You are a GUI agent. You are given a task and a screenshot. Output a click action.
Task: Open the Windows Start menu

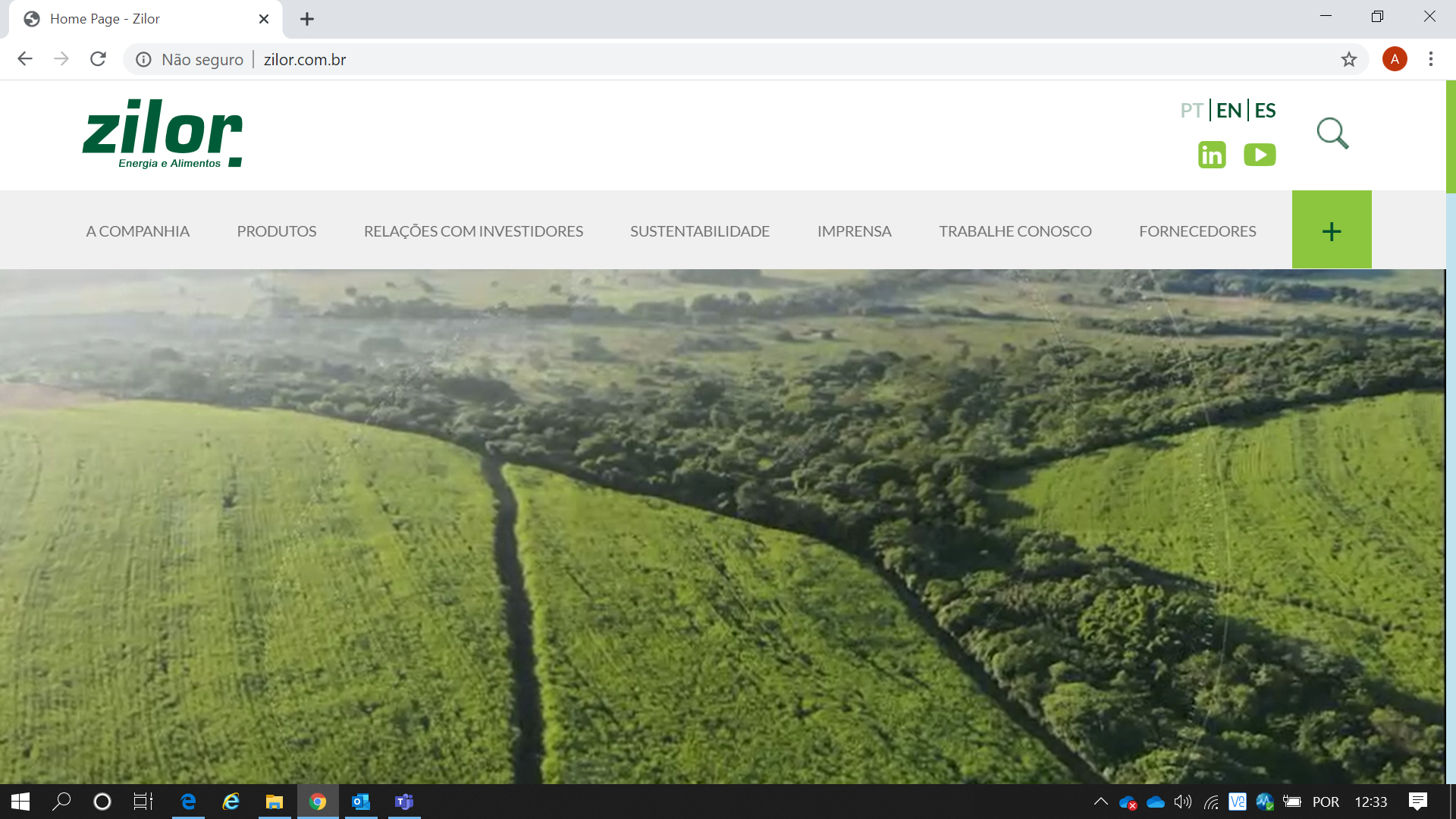pyautogui.click(x=20, y=802)
